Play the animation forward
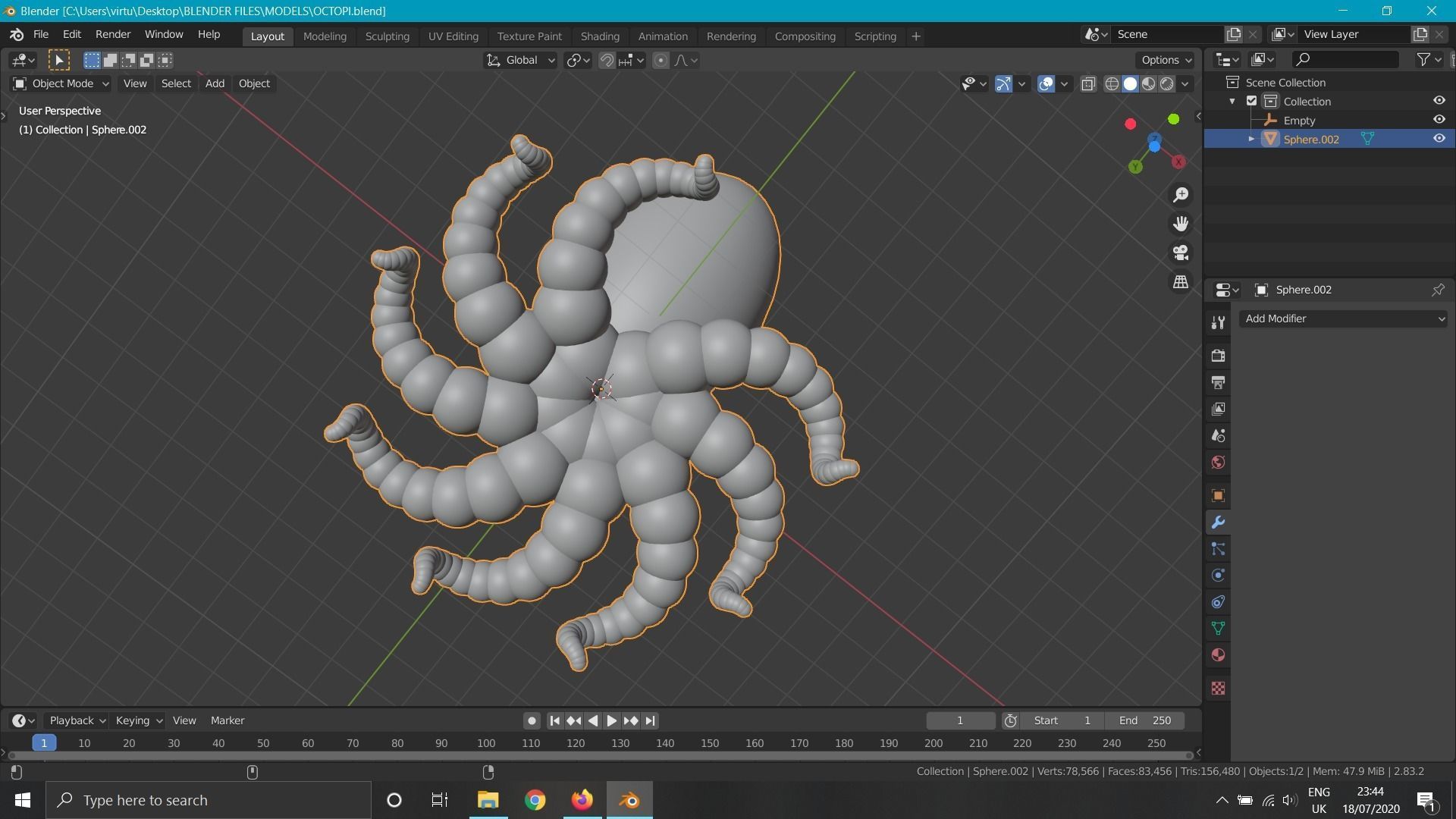This screenshot has height=819, width=1456. [x=611, y=720]
